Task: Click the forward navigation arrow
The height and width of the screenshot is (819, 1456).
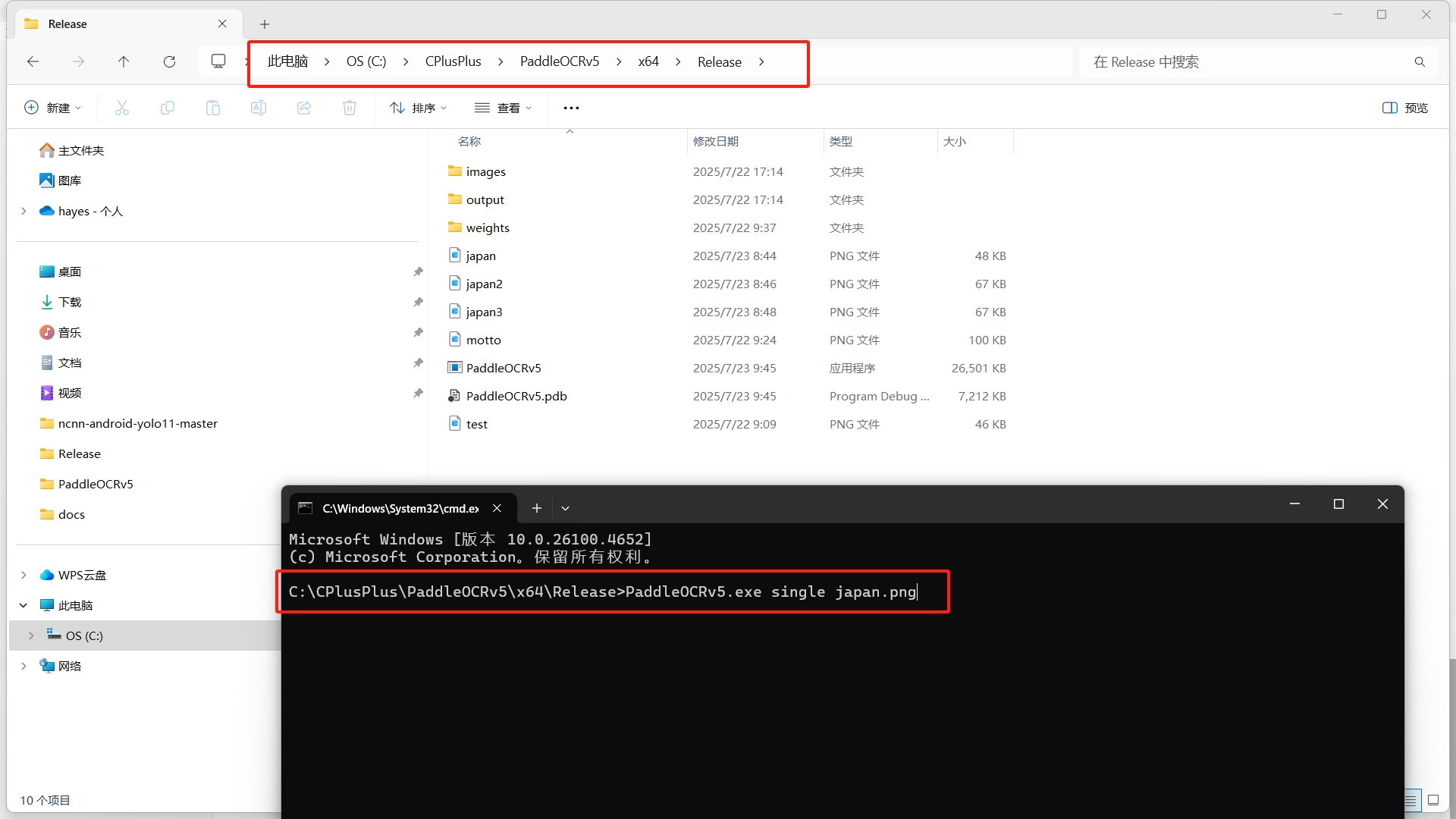Action: coord(78,61)
